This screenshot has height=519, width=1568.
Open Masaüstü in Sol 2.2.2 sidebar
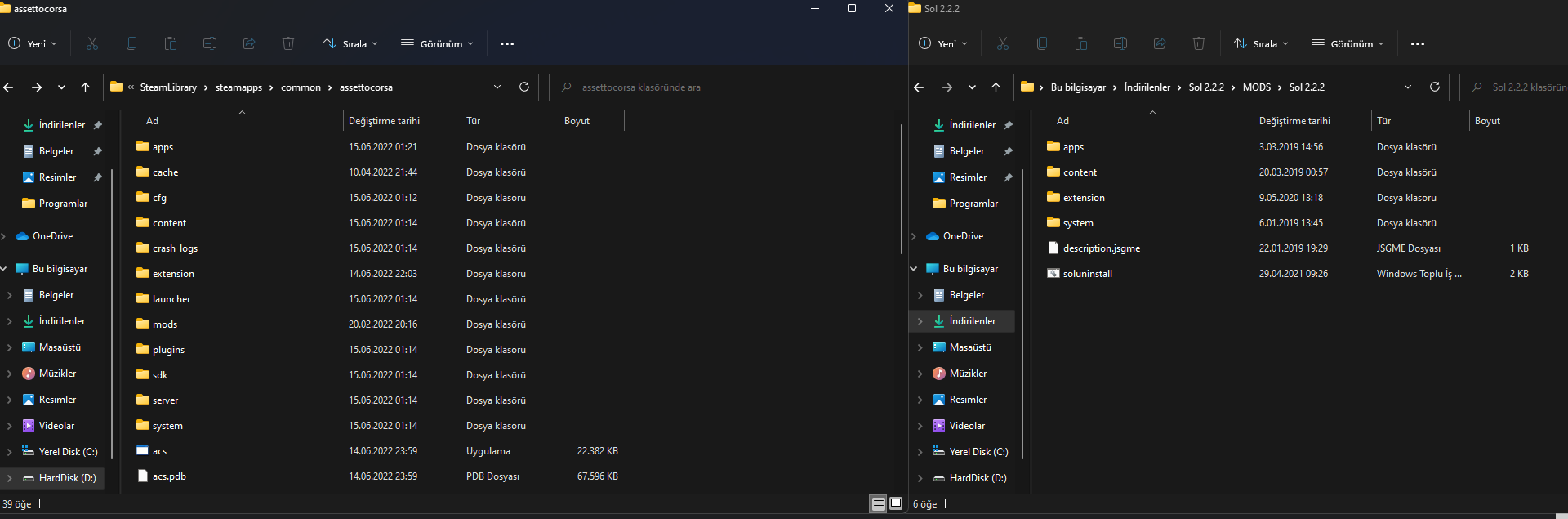click(x=970, y=347)
